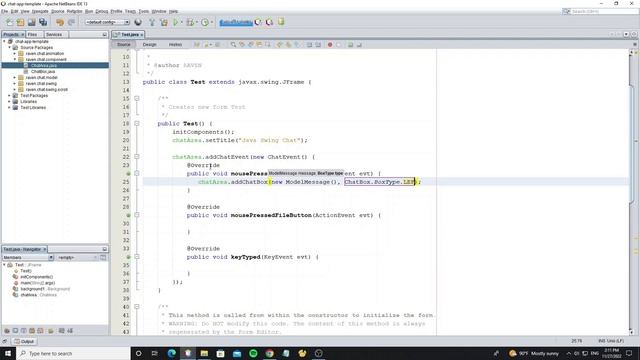The width and height of the screenshot is (640, 360).
Task: Open the Source menu
Action: (58, 11)
